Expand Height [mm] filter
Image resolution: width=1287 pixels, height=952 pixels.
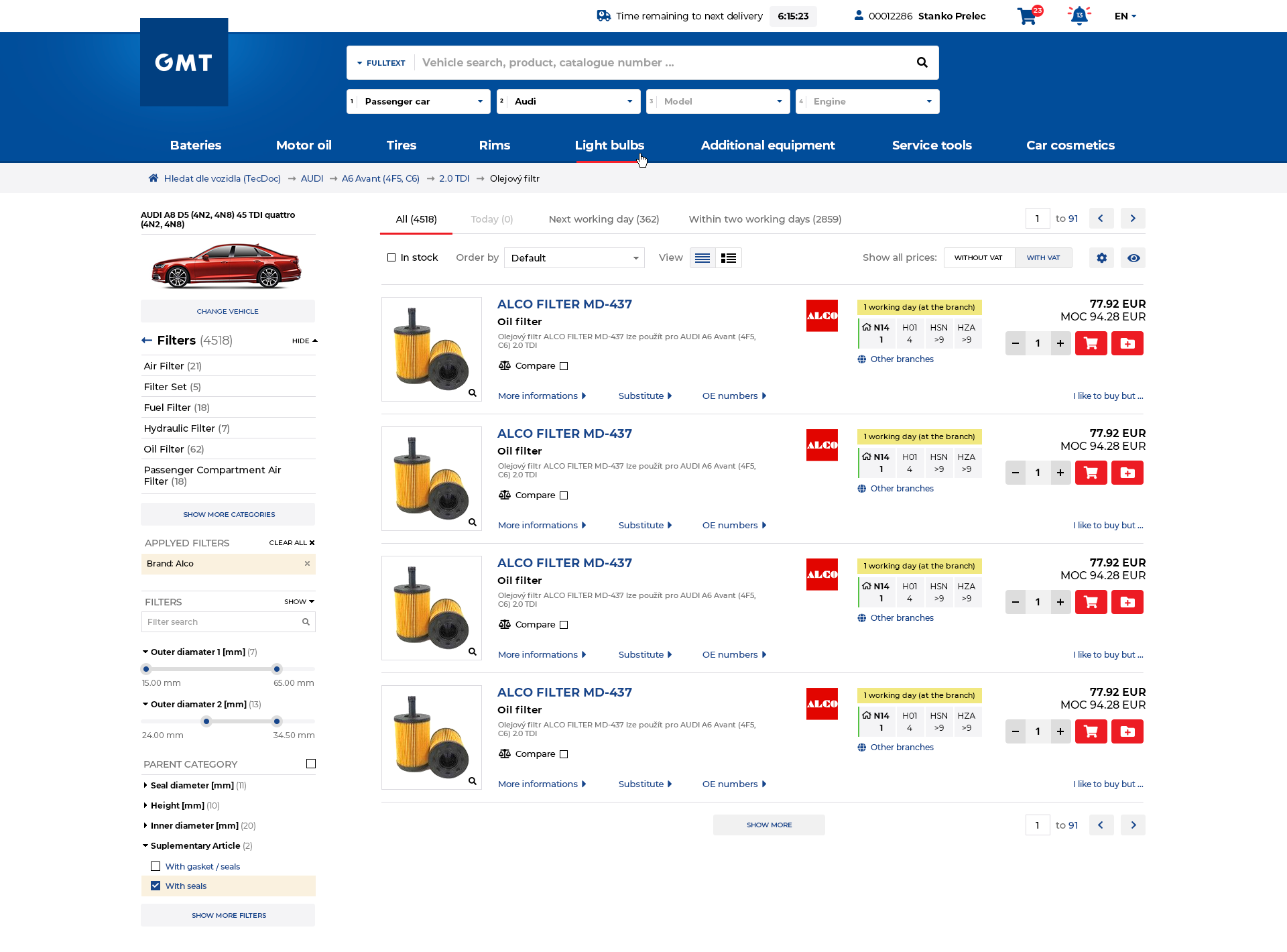[x=178, y=805]
